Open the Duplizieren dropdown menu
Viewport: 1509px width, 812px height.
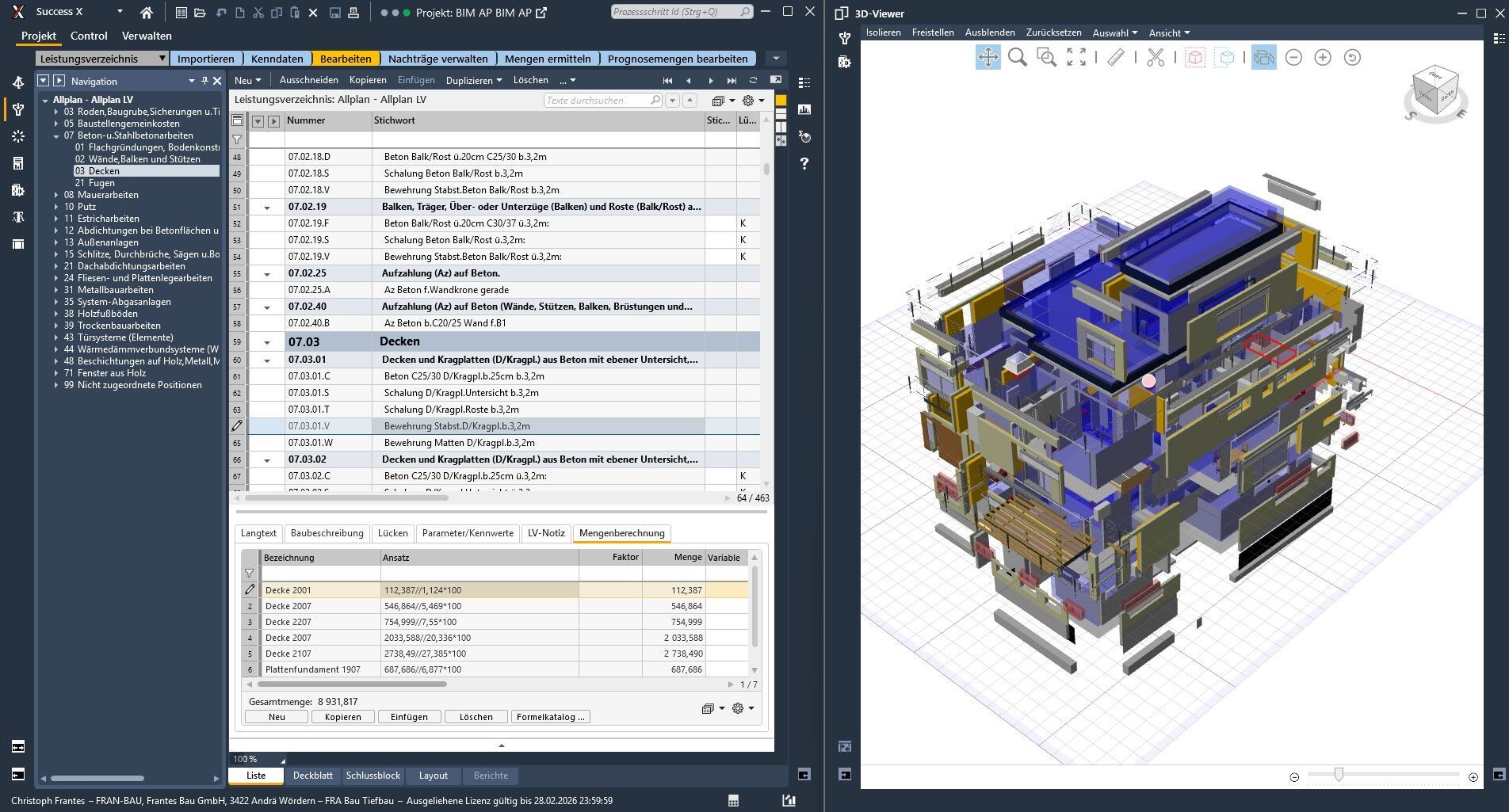tap(473, 80)
